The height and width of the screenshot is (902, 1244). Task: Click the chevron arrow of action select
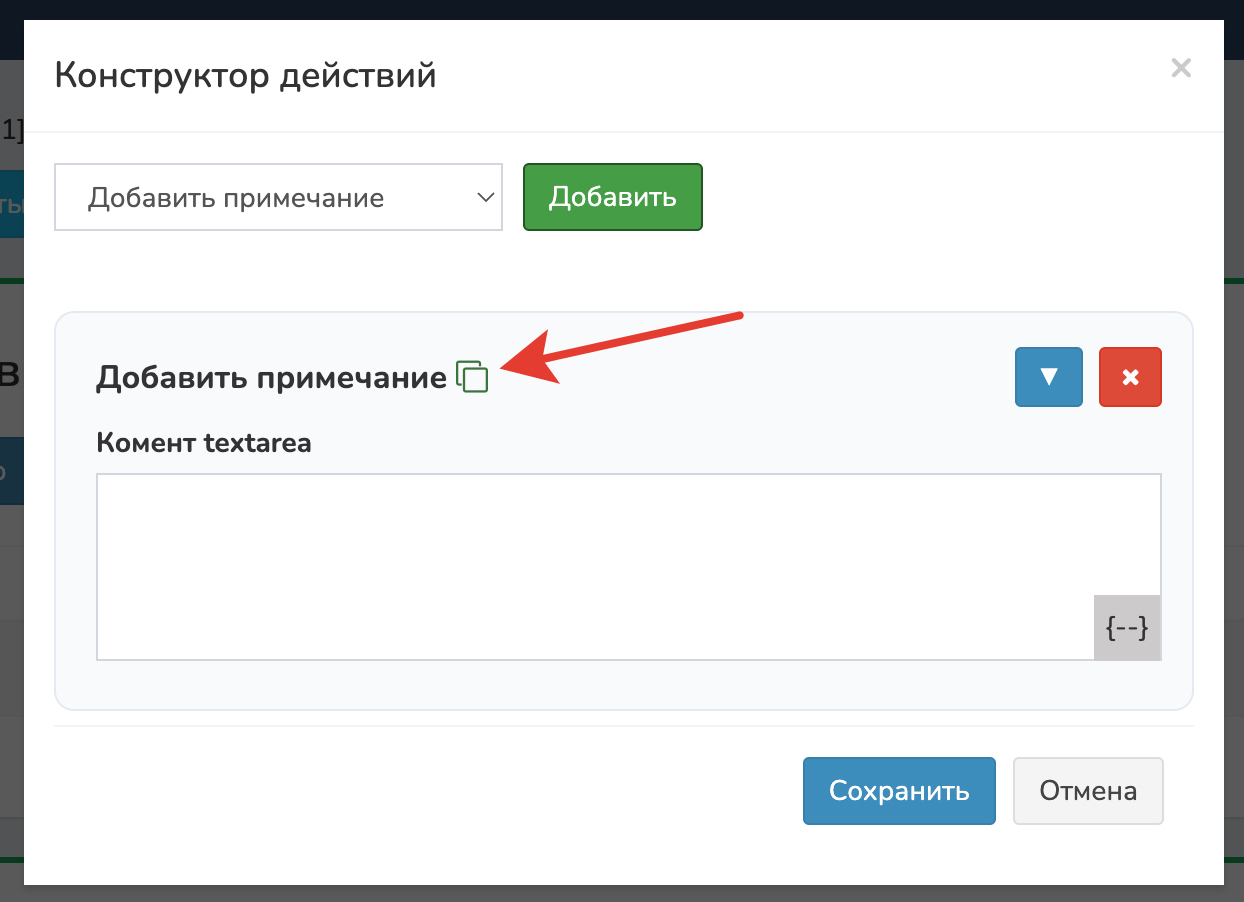486,198
